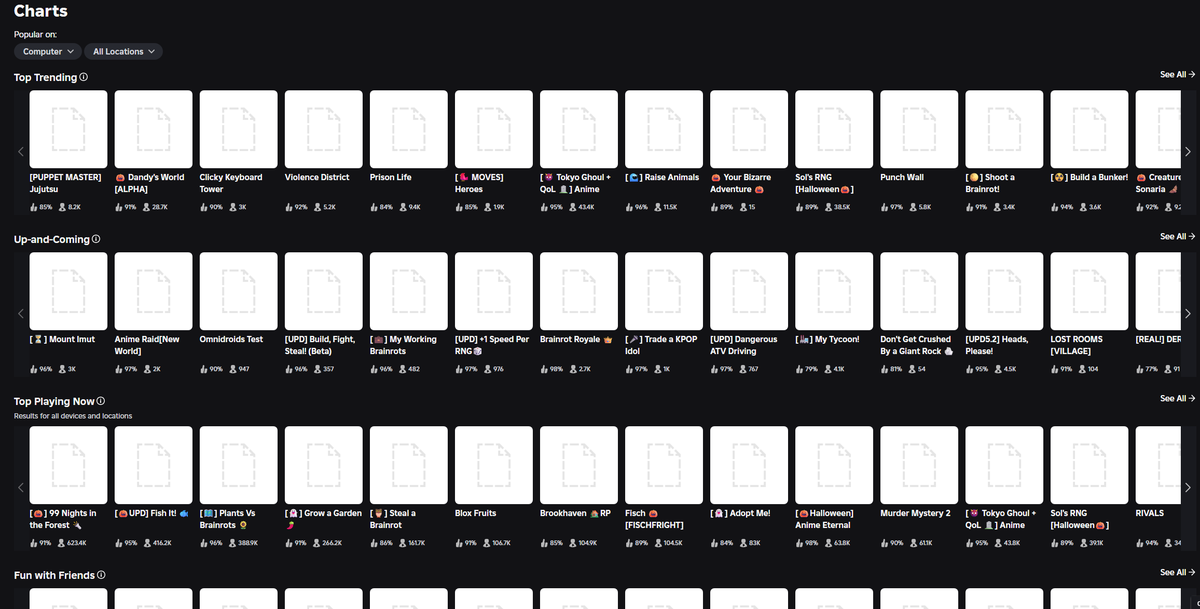Select the Trade a KPOP Idol title
The width and height of the screenshot is (1200, 609).
click(661, 345)
